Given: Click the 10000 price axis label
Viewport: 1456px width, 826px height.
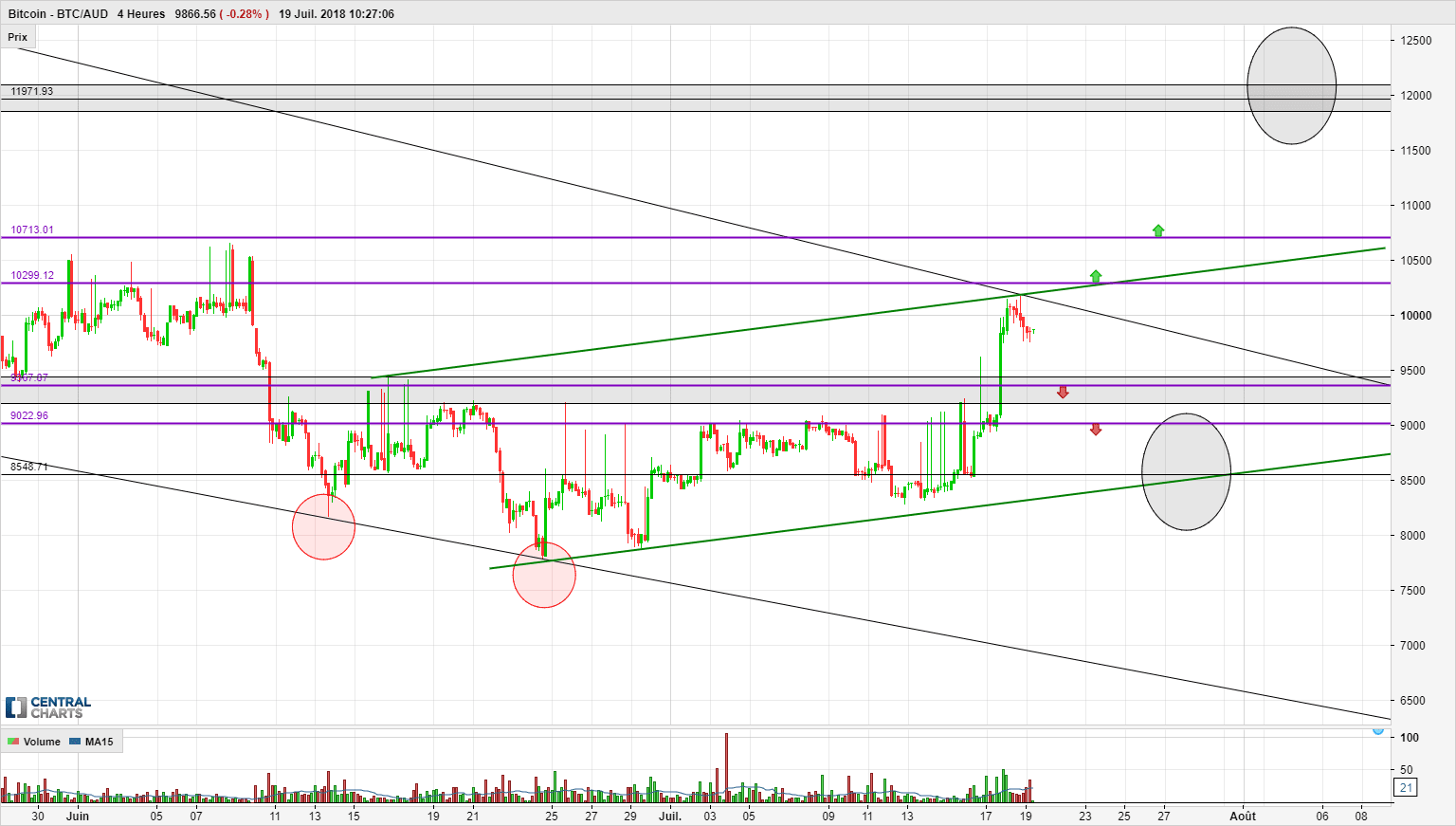Looking at the screenshot, I should click(1416, 316).
